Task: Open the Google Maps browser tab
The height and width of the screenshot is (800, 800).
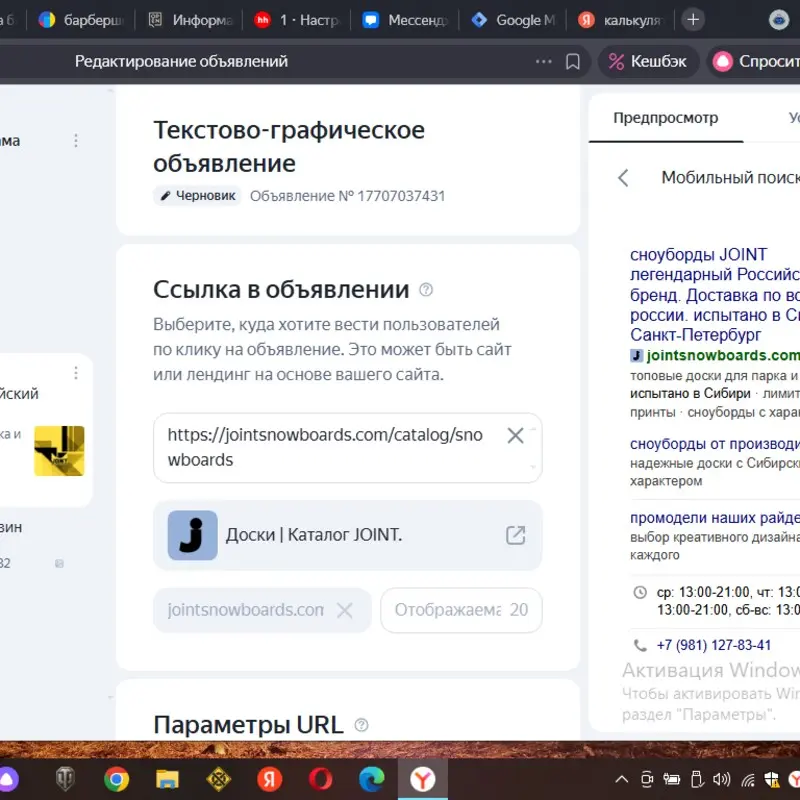Action: [x=513, y=20]
